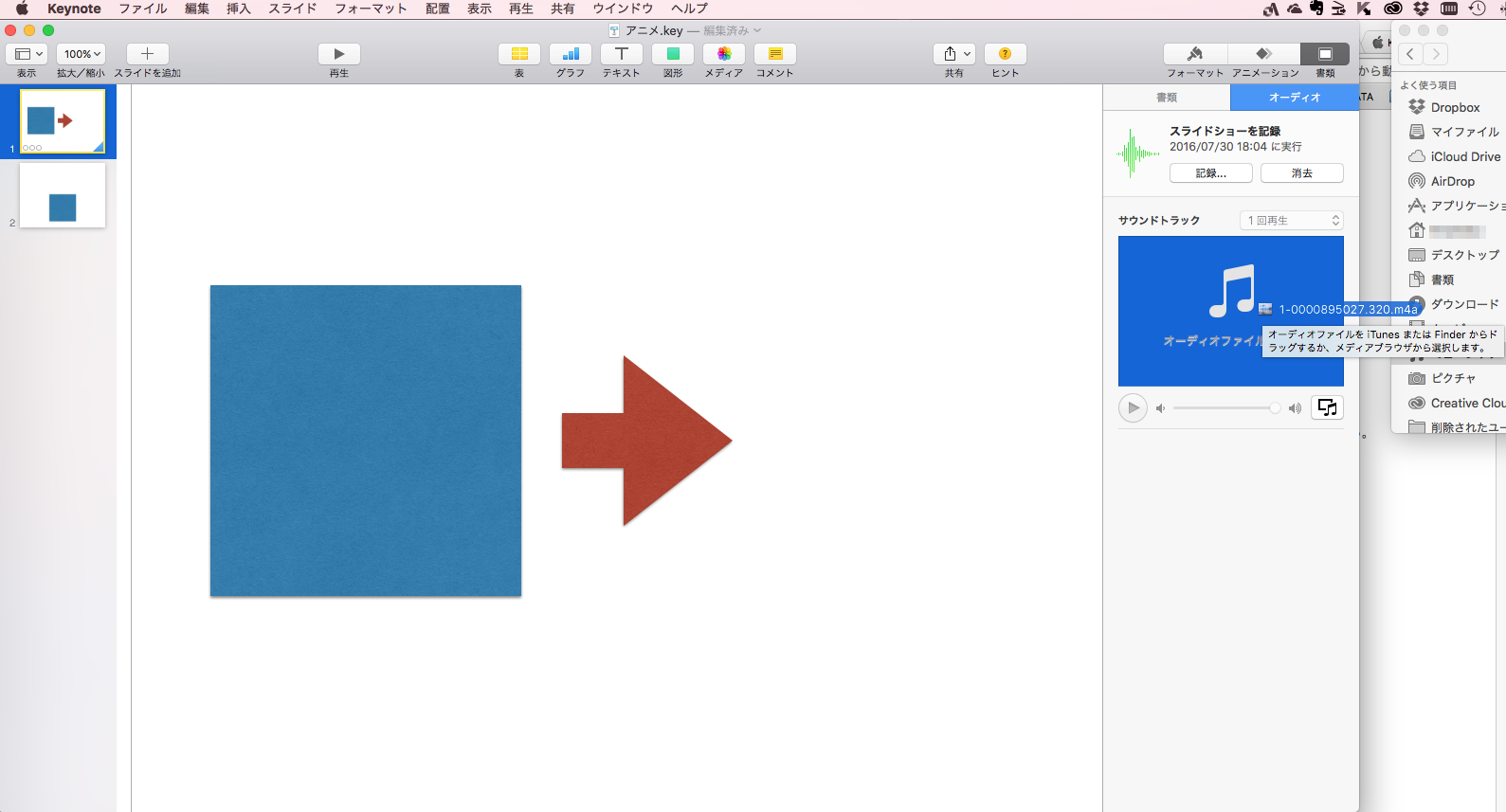This screenshot has height=812, width=1506.
Task: Open the Media (メディア) browser icon
Action: [x=724, y=54]
